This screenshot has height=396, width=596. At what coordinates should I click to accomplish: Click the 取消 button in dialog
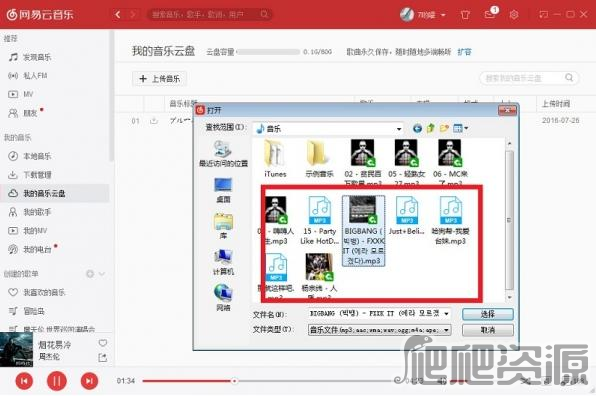[x=488, y=330]
